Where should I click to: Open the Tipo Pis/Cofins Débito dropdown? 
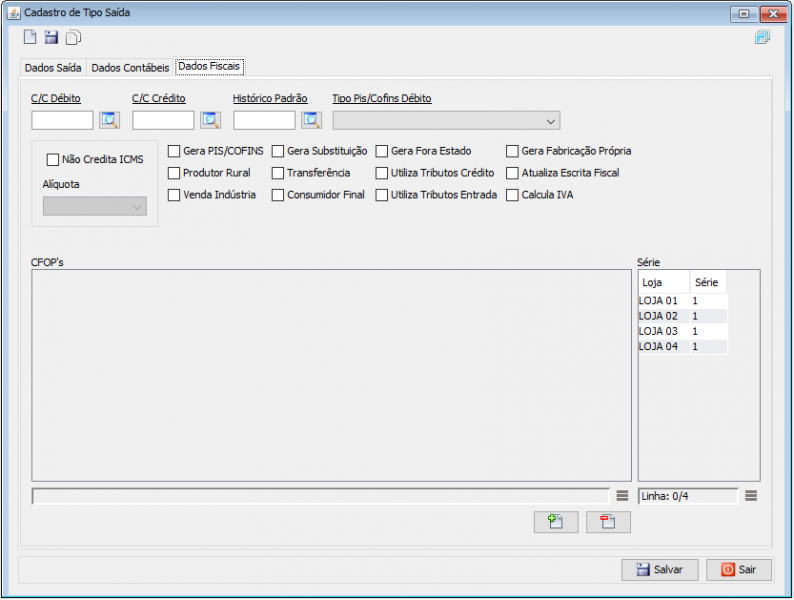(446, 121)
